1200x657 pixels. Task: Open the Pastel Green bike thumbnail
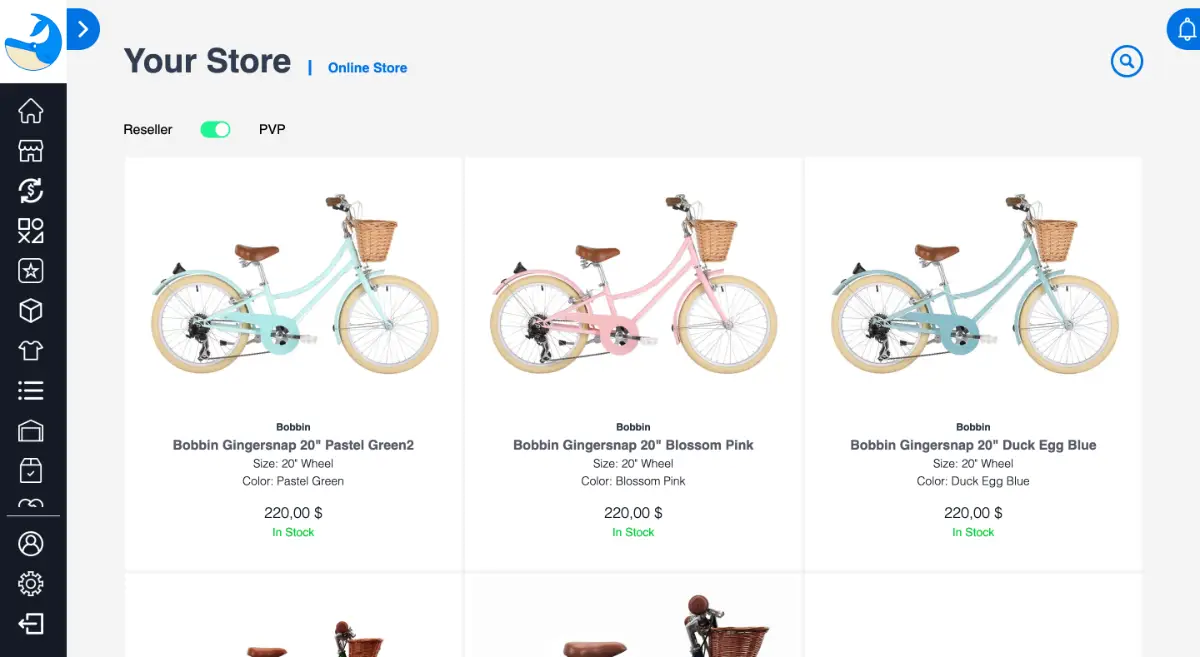pyautogui.click(x=294, y=285)
